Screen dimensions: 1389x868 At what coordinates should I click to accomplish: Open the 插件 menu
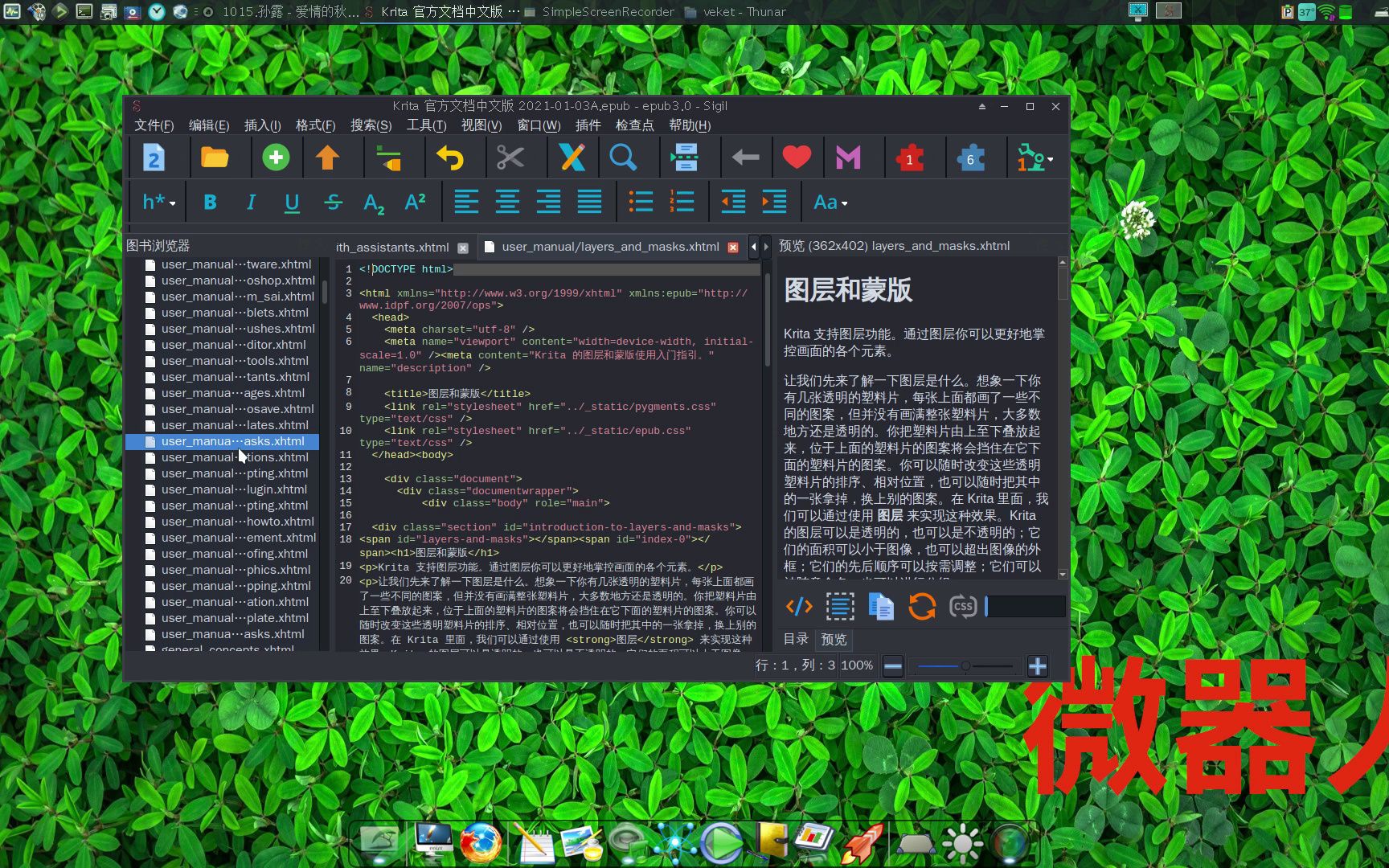click(588, 125)
